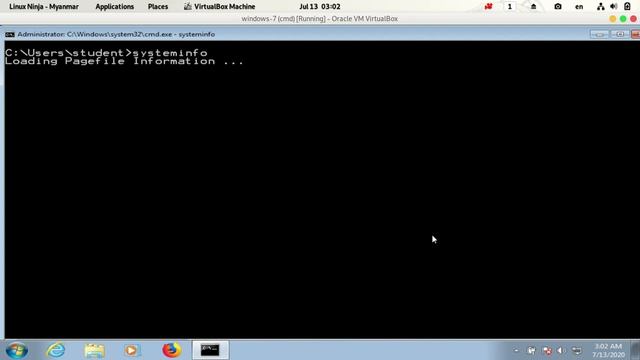Click the red recording indicator icon
This screenshot has width=640, height=360.
pos(488,7)
